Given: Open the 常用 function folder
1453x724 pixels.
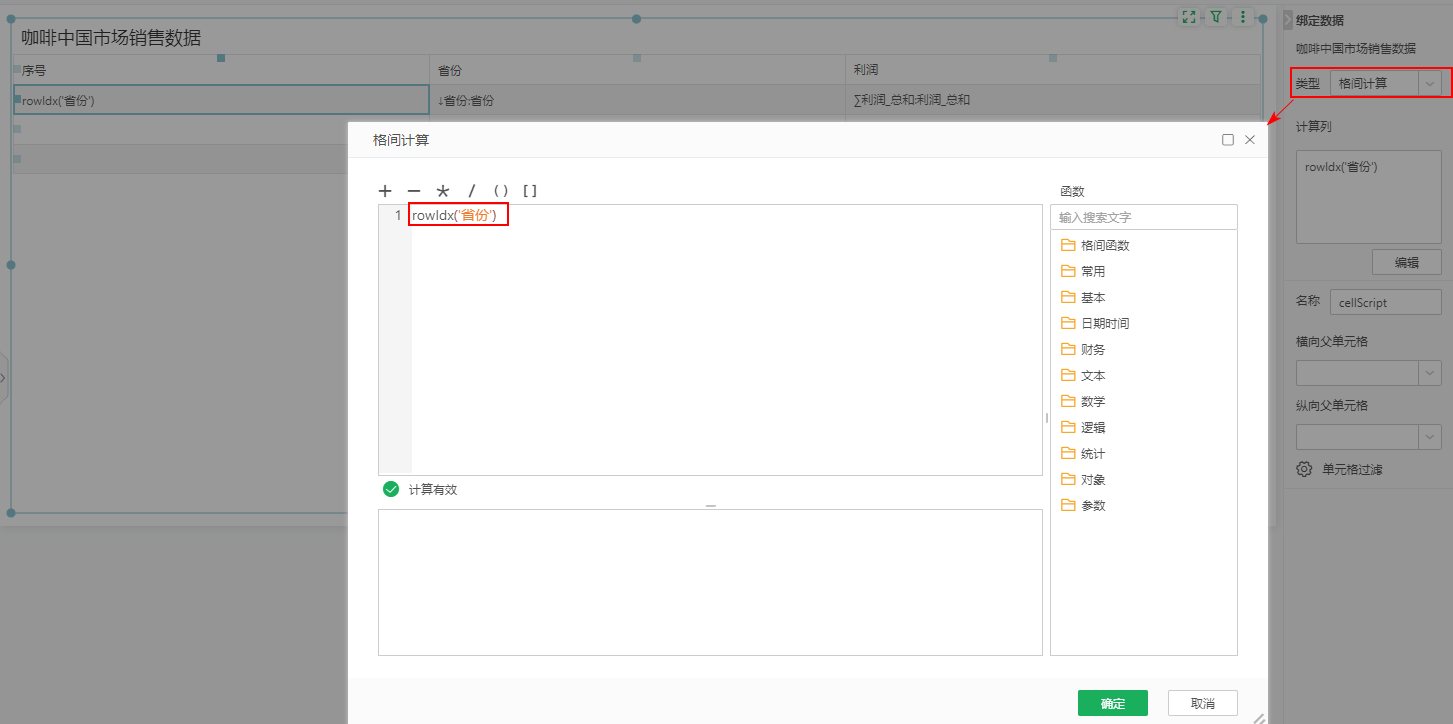Looking at the screenshot, I should click(x=1083, y=271).
